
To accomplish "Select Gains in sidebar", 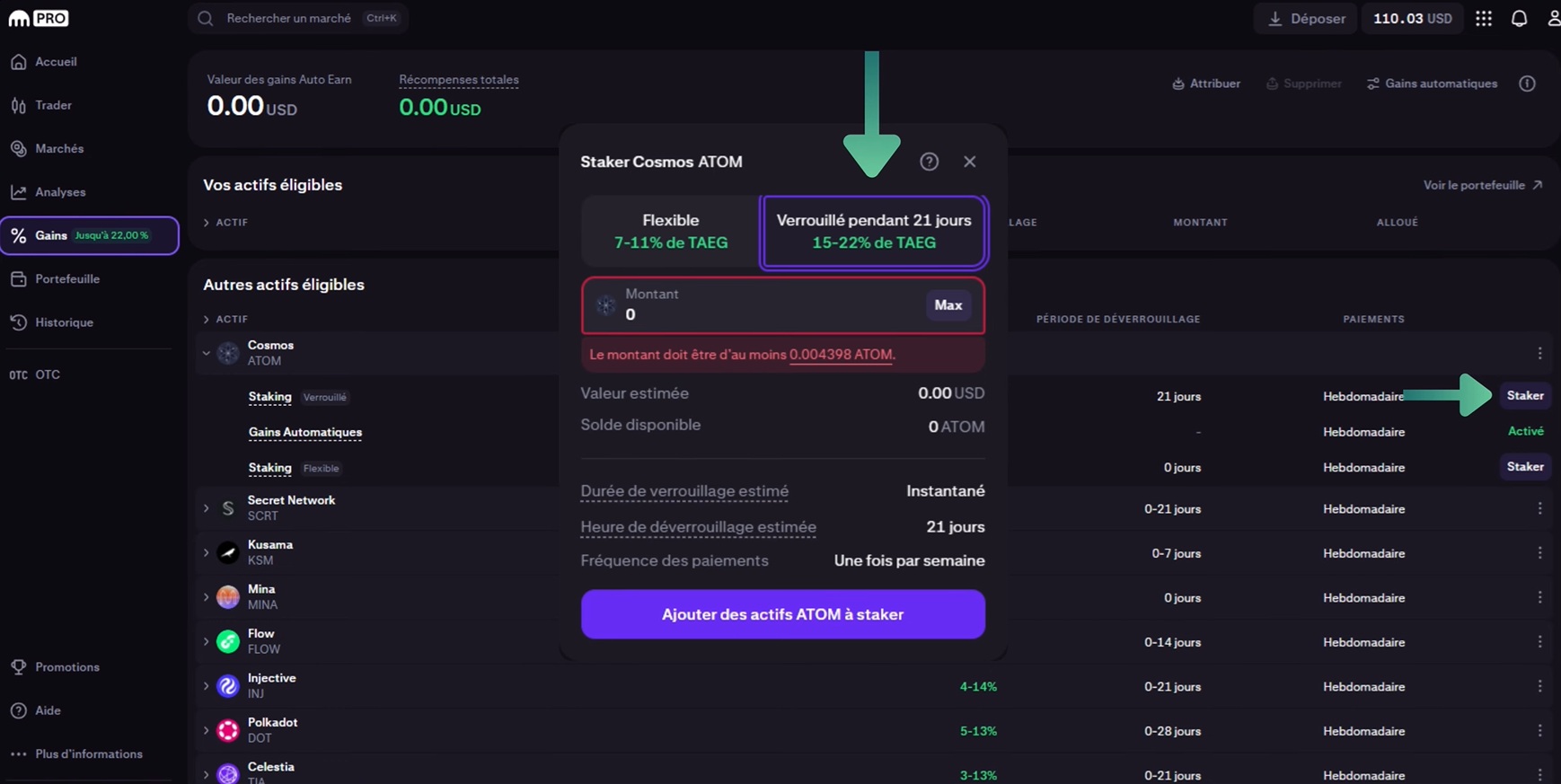I will [89, 235].
